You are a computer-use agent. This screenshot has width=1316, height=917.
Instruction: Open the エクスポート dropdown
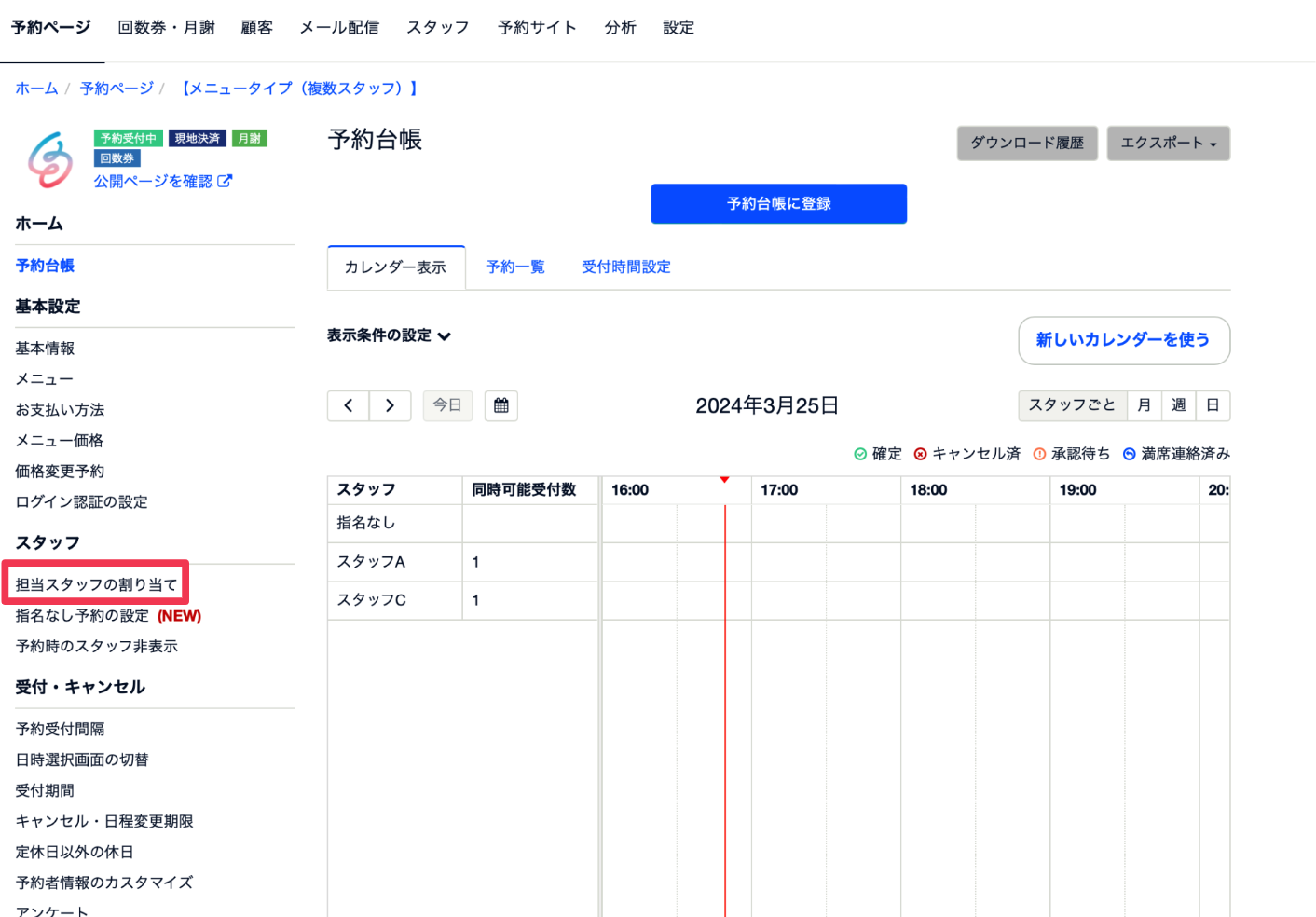click(1169, 144)
